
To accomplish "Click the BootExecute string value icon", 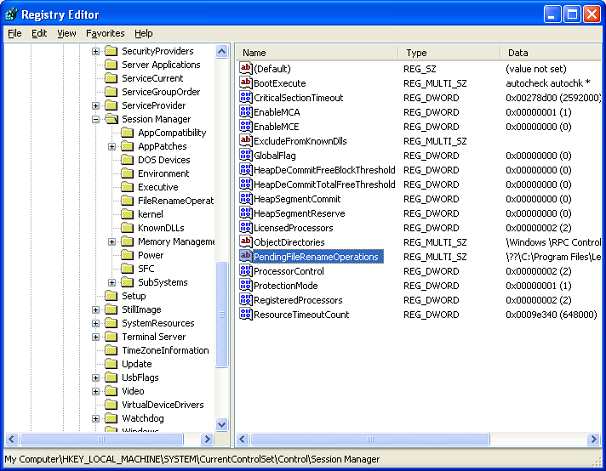I will pyautogui.click(x=245, y=83).
